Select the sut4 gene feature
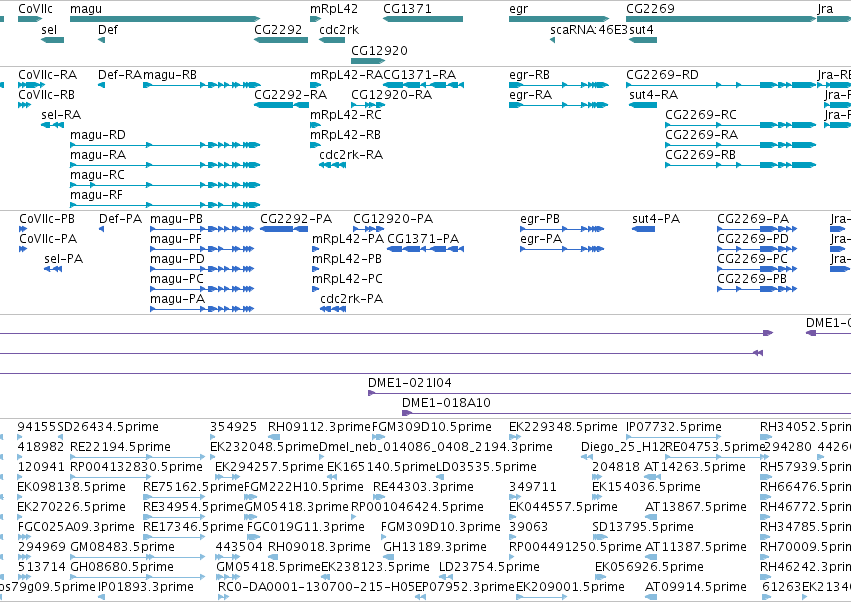This screenshot has height=602, width=851. click(x=643, y=40)
